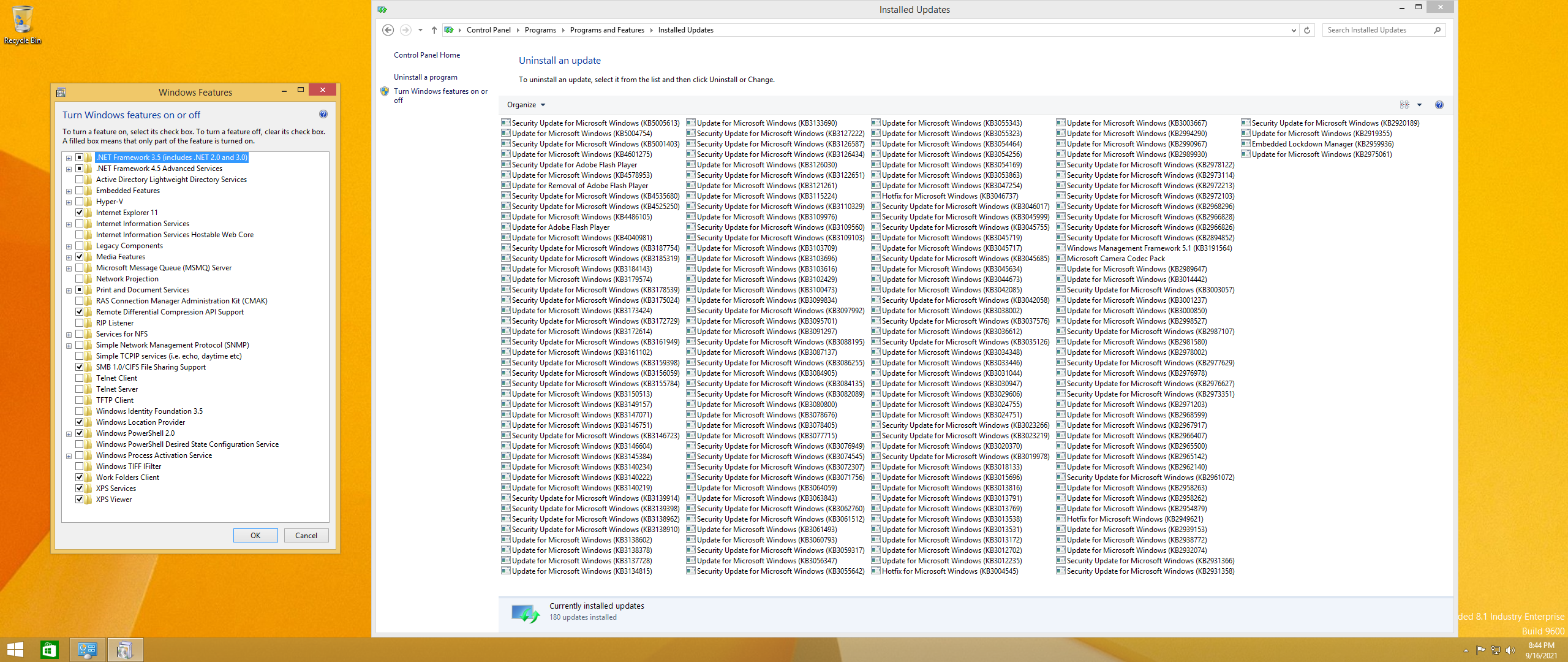Open recent locations dropdown near navigation arrows
Image resolution: width=1568 pixels, height=662 pixels.
[420, 30]
